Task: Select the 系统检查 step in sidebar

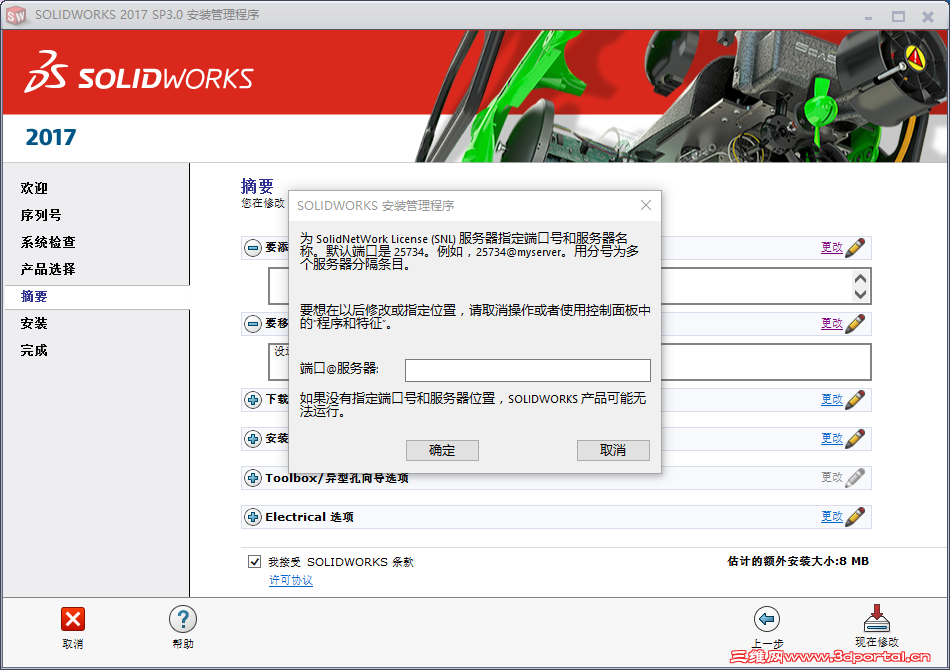Action: 48,242
